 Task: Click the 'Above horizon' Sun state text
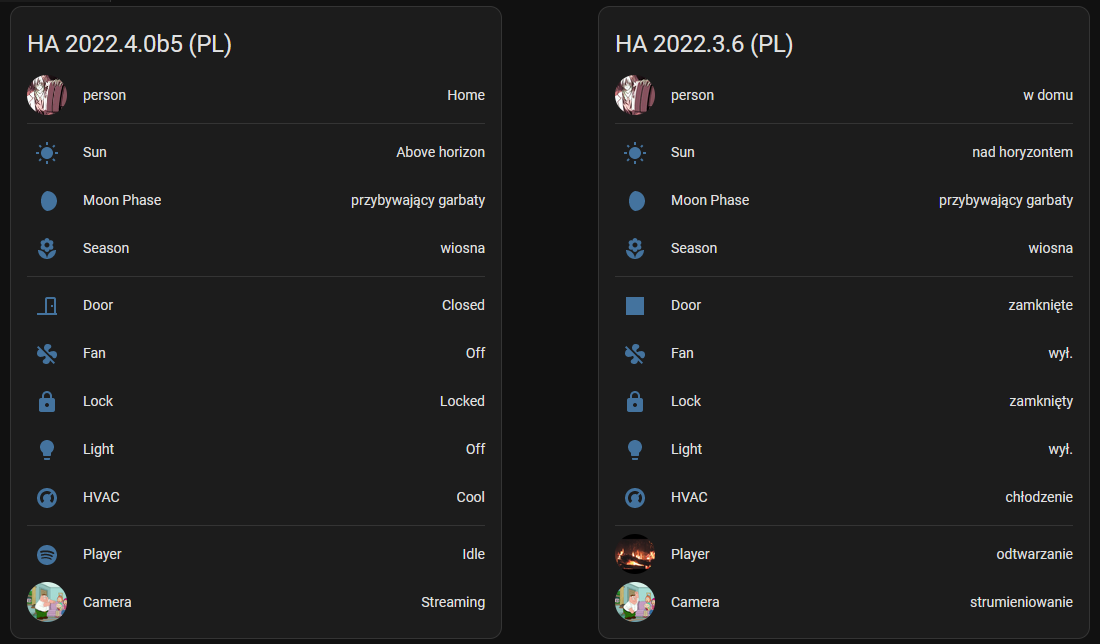coord(440,152)
